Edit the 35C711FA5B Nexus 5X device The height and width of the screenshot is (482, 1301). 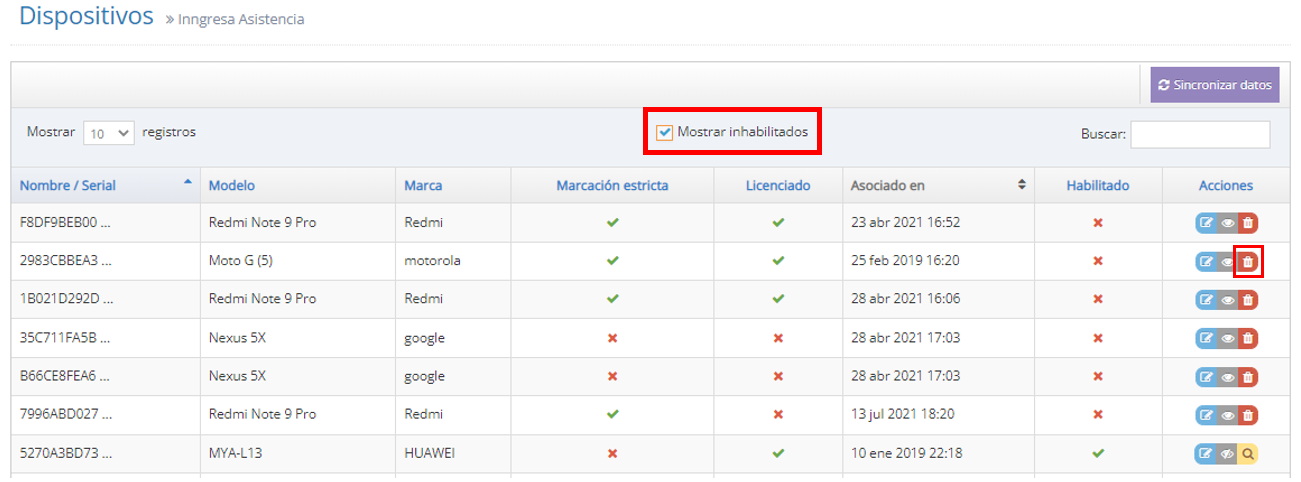click(x=1206, y=339)
